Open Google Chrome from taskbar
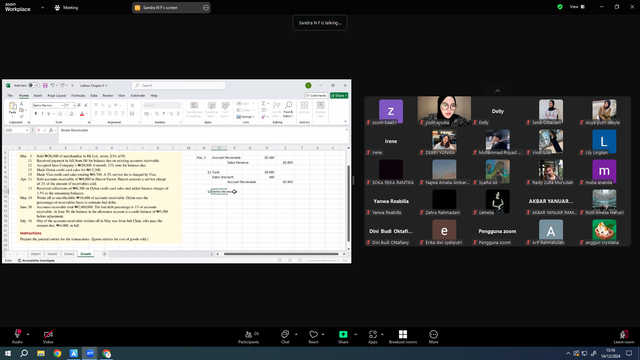 coord(57,353)
